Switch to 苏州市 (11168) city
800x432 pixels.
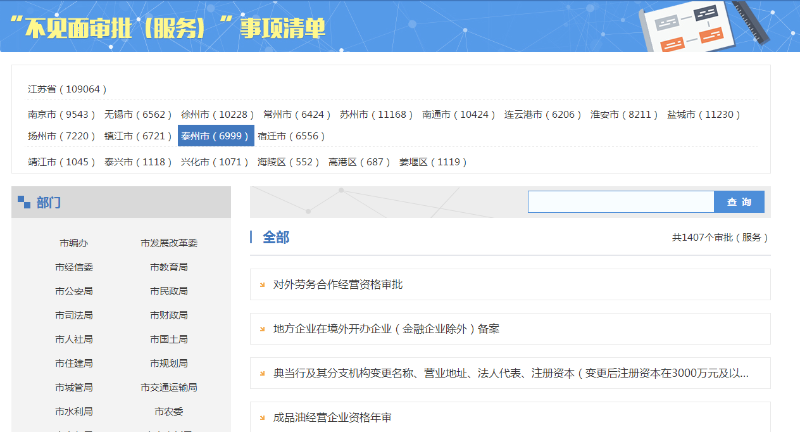click(375, 115)
